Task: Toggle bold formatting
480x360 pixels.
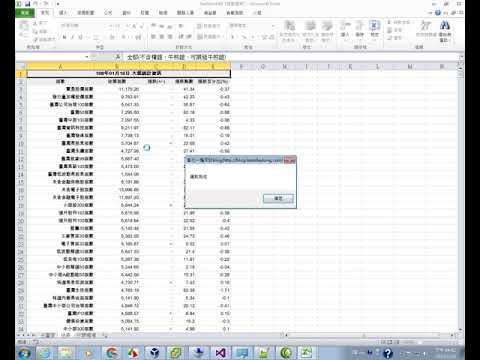Action: (64, 37)
